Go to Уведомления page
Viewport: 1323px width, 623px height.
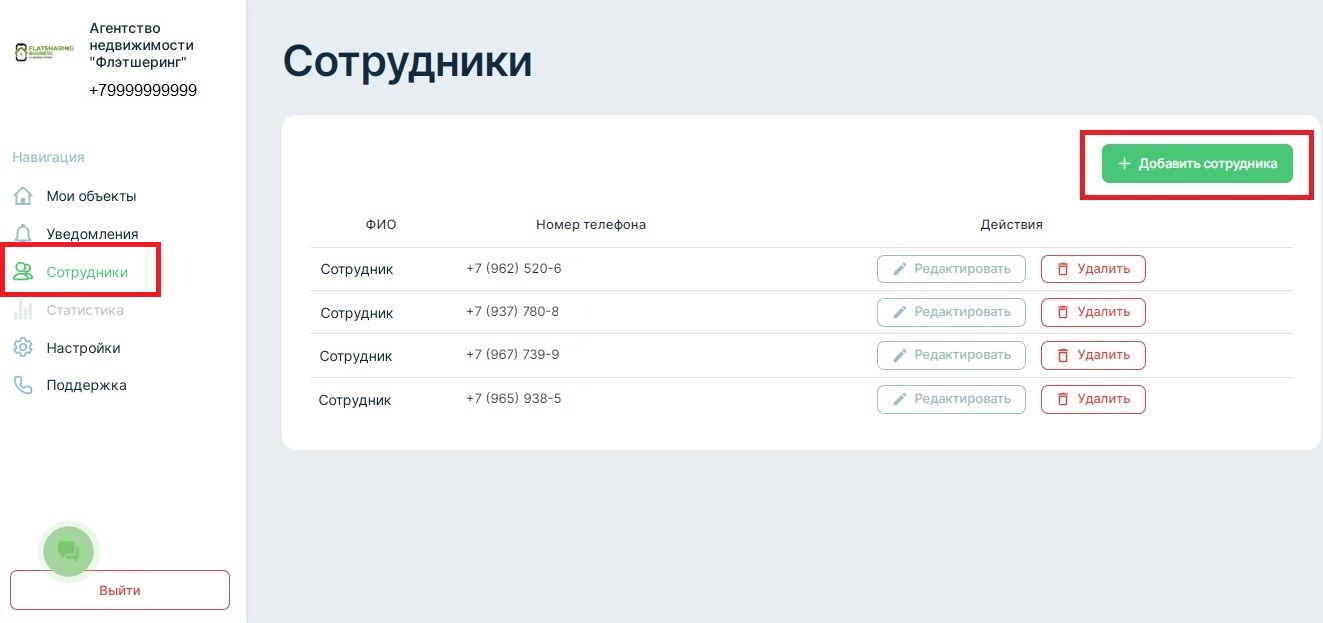92,234
